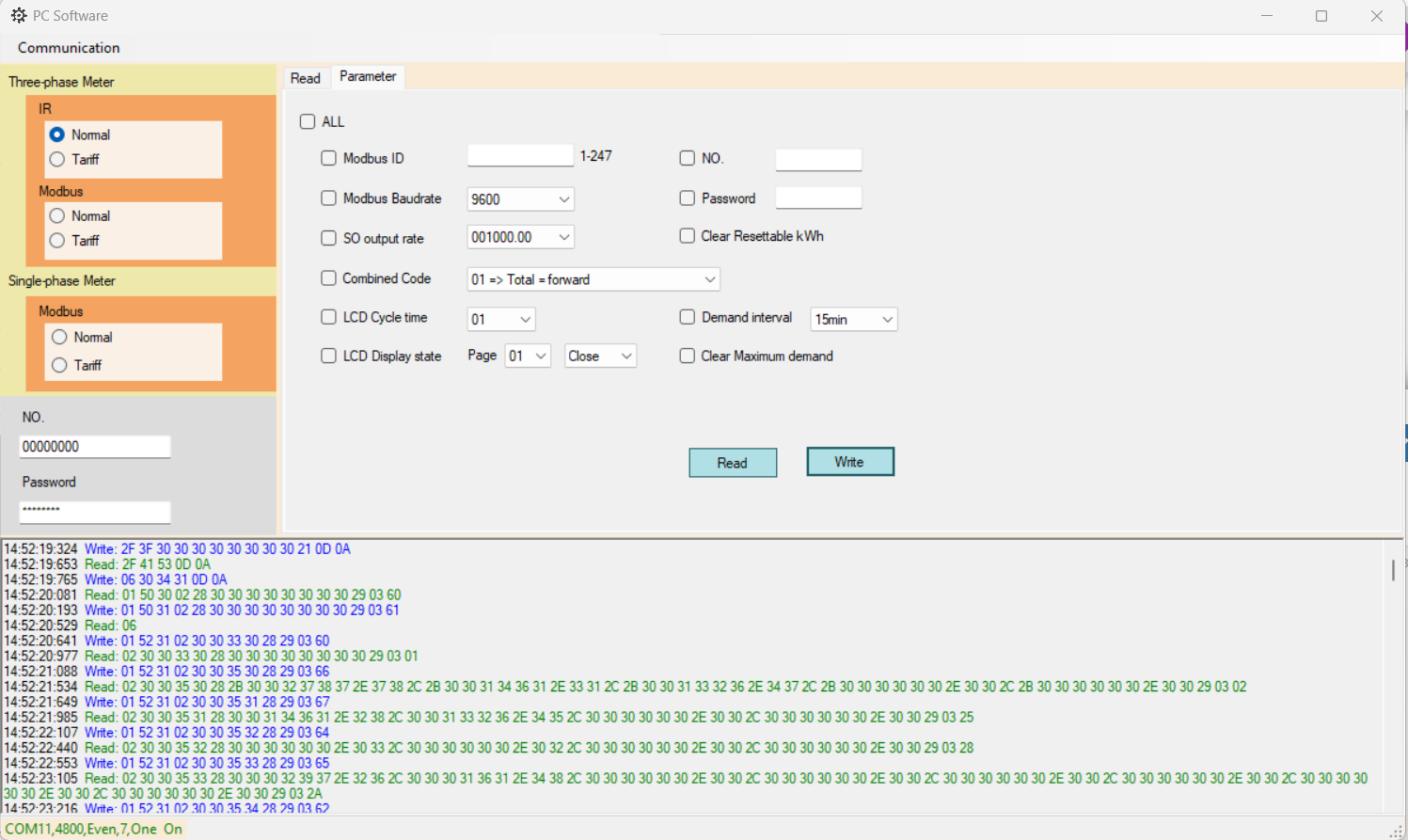Check the Modbus ID option
The width and height of the screenshot is (1408, 840).
click(328, 158)
